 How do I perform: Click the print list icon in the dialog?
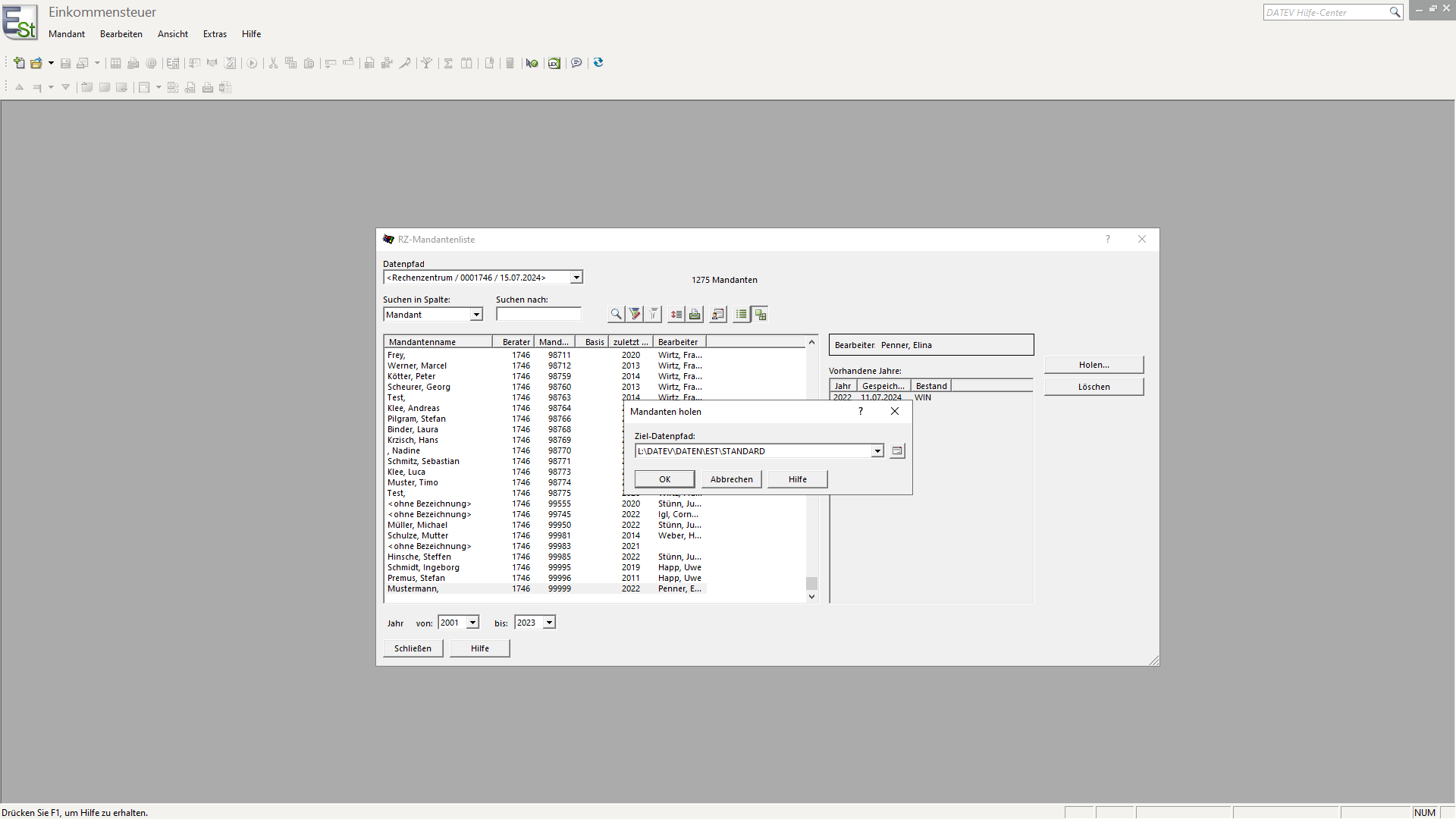pos(695,314)
